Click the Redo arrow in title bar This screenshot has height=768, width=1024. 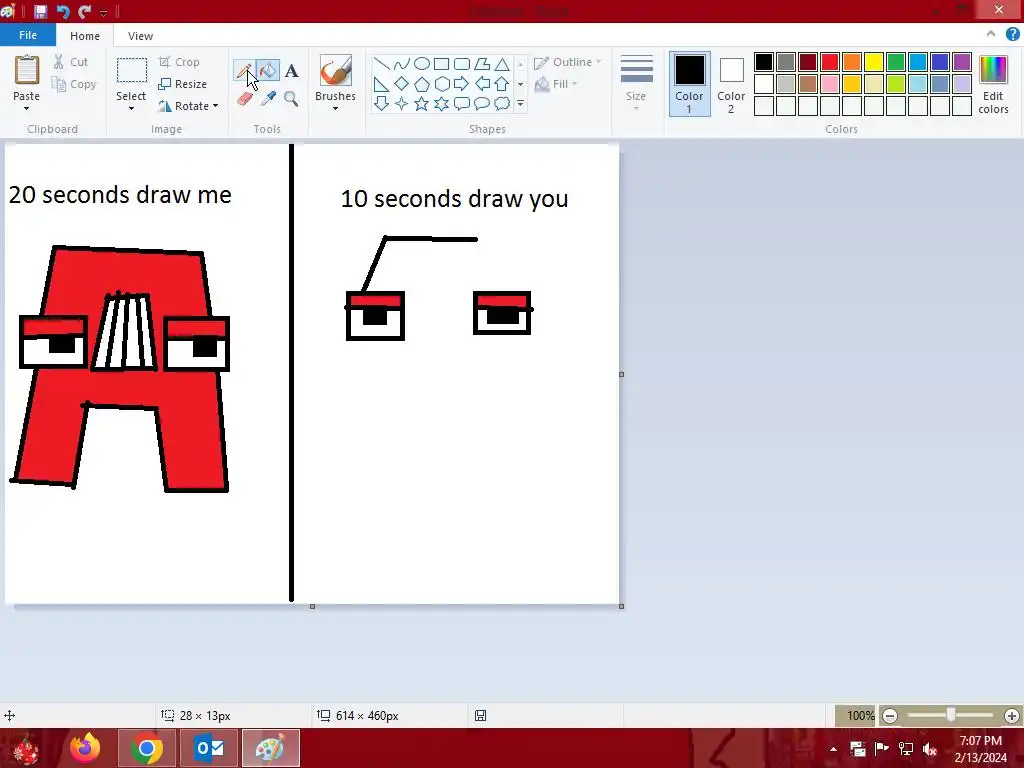click(84, 11)
